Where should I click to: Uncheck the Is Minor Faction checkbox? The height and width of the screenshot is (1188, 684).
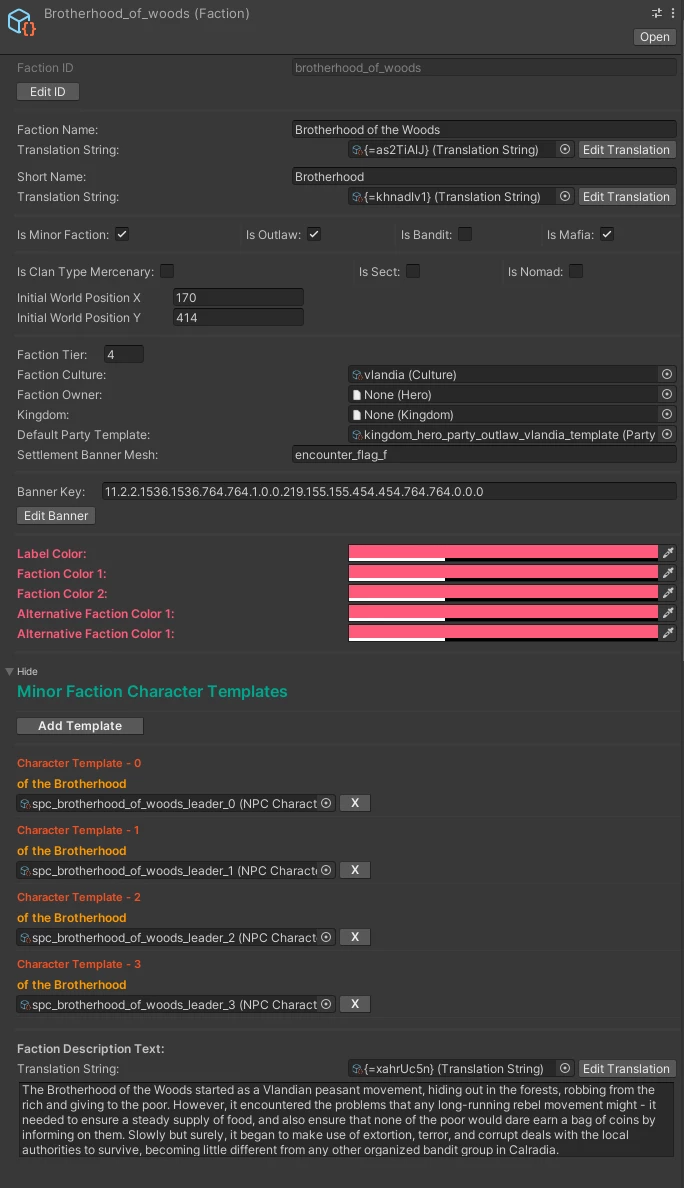(x=122, y=234)
